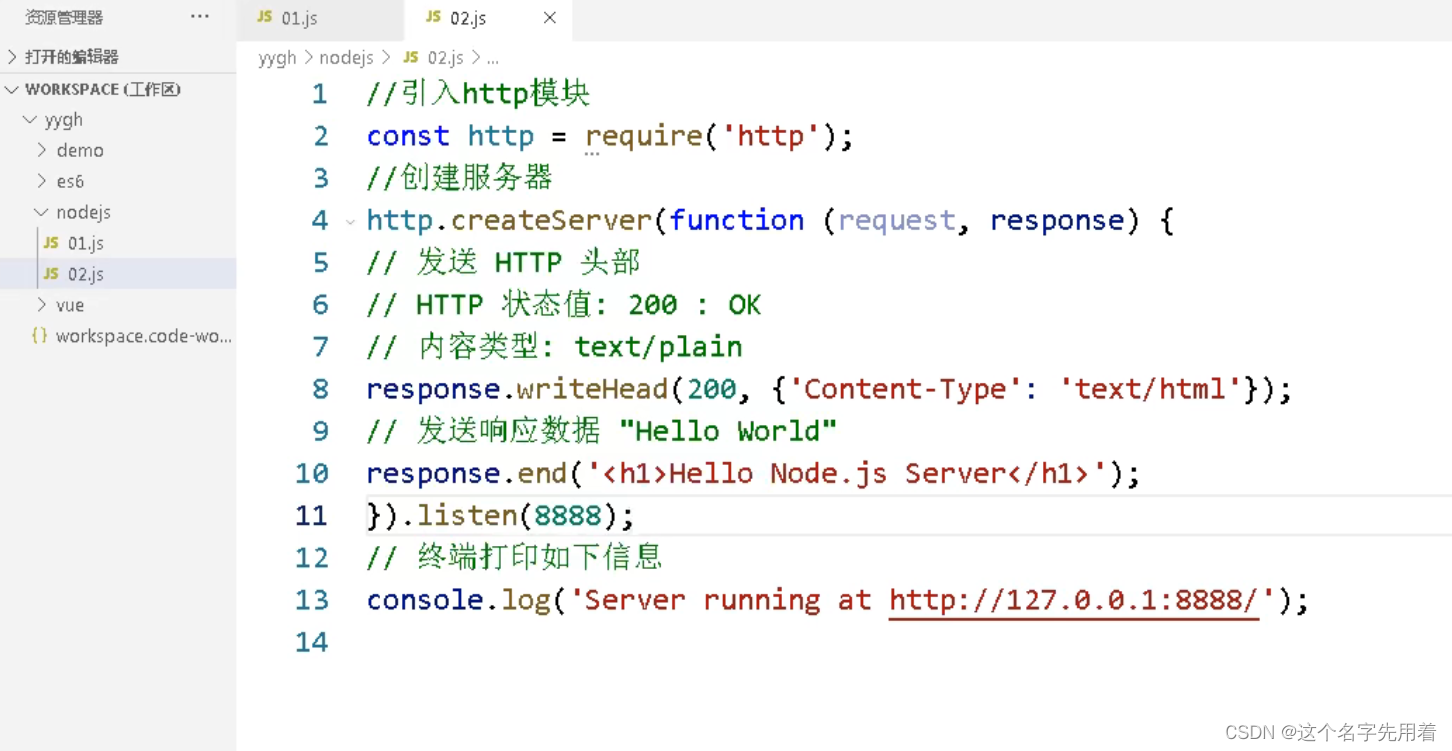Collapse the nodejs folder
1452x751 pixels.
[x=118, y=212]
